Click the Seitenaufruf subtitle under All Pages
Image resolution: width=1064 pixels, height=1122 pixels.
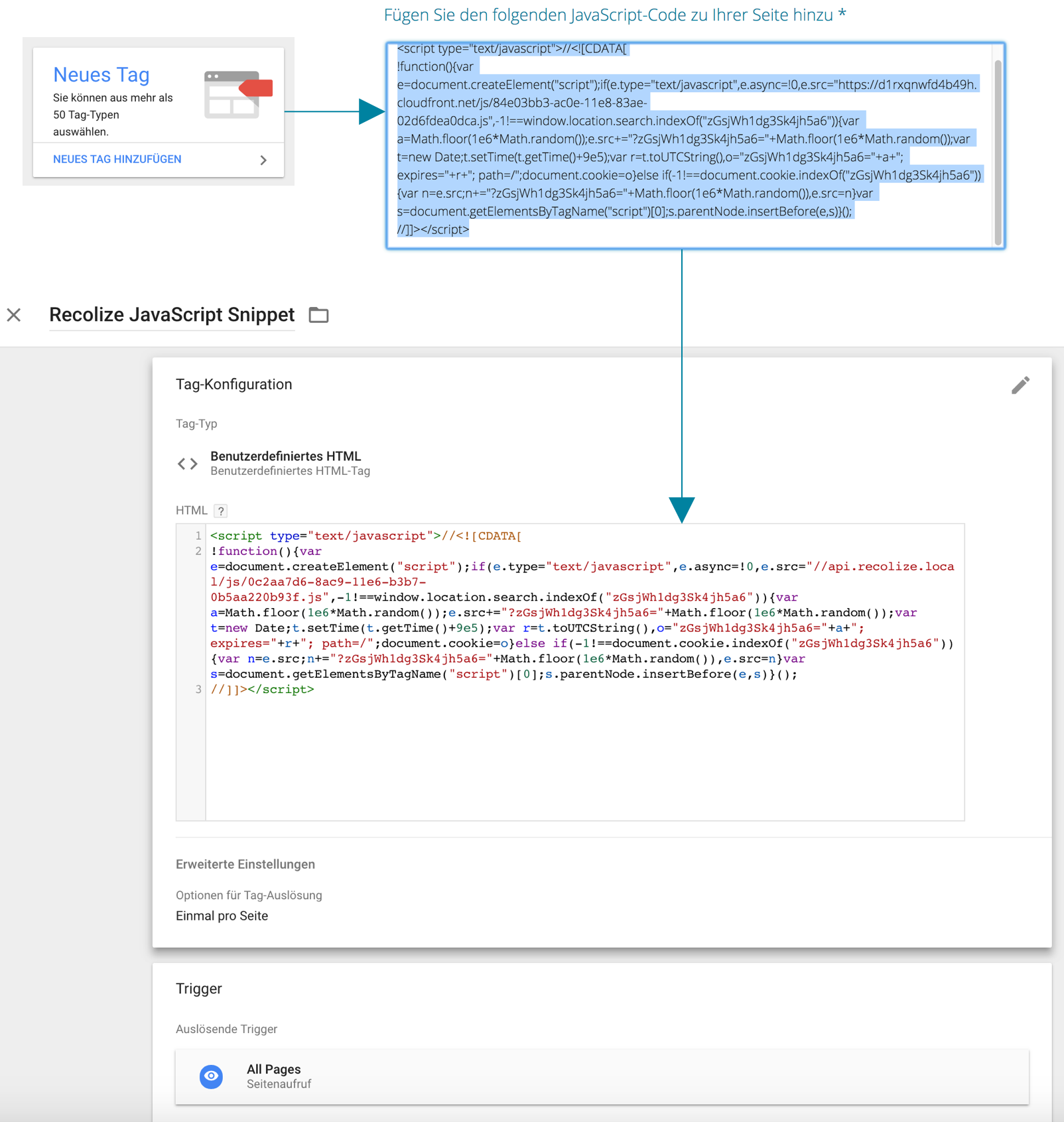click(279, 1084)
